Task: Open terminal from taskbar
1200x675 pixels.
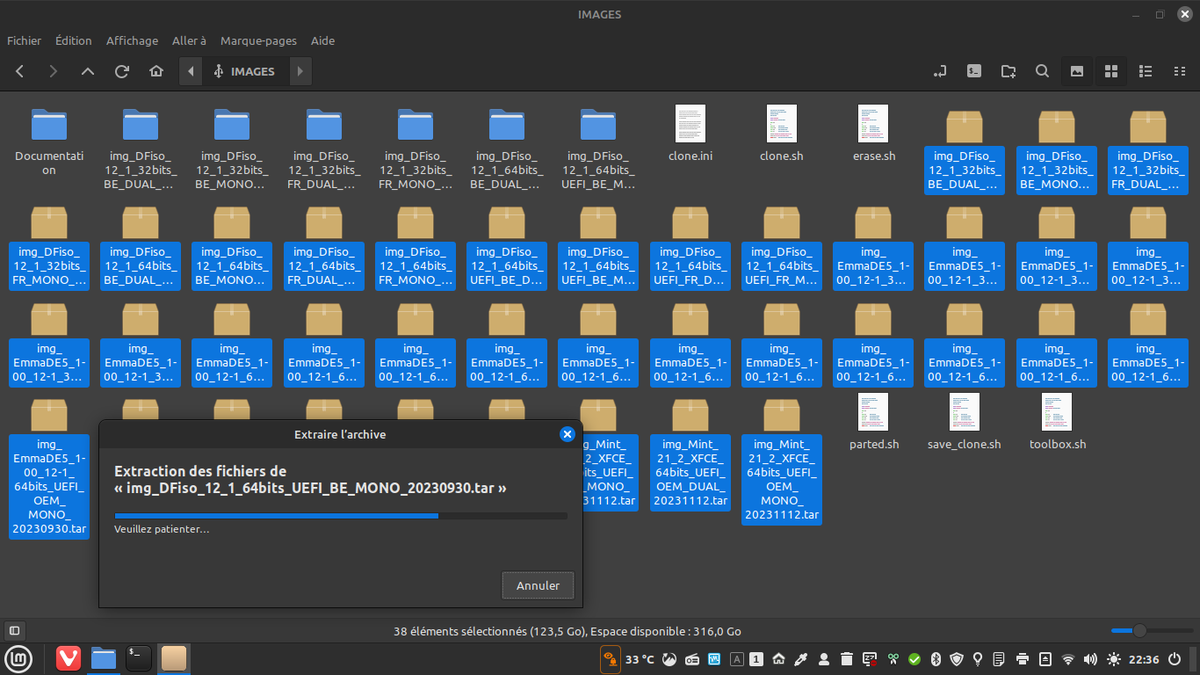Action: [x=138, y=658]
